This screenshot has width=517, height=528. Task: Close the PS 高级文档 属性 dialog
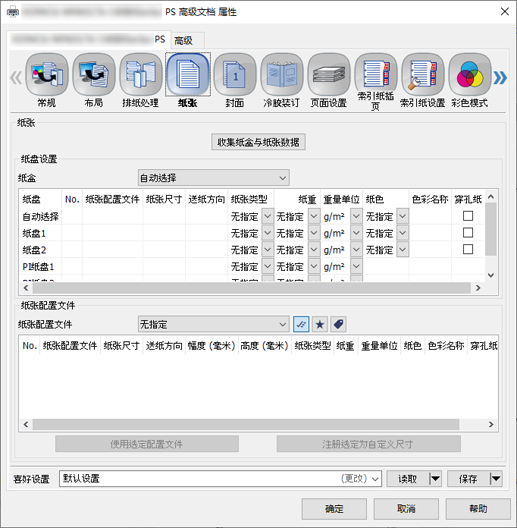[x=505, y=12]
